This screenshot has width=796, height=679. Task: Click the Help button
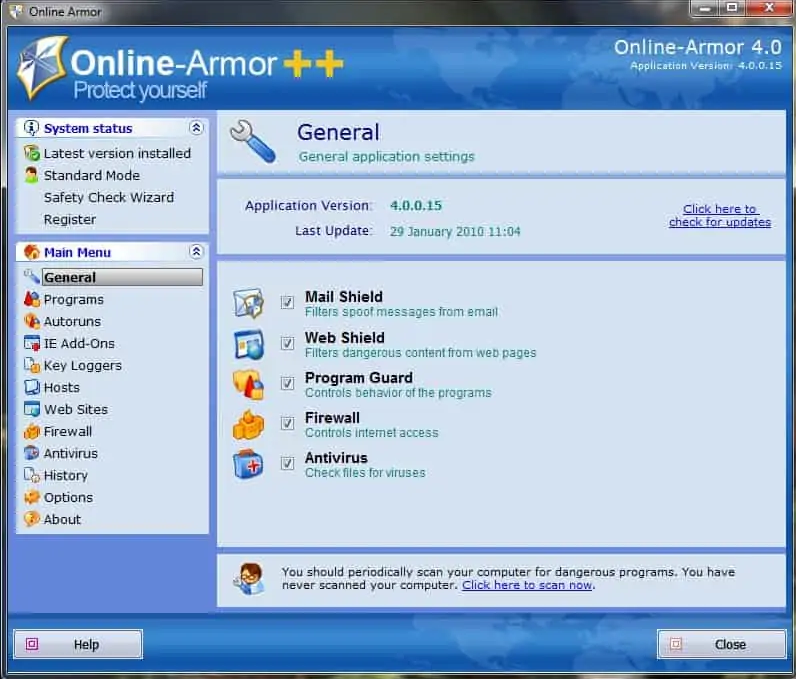(x=78, y=644)
